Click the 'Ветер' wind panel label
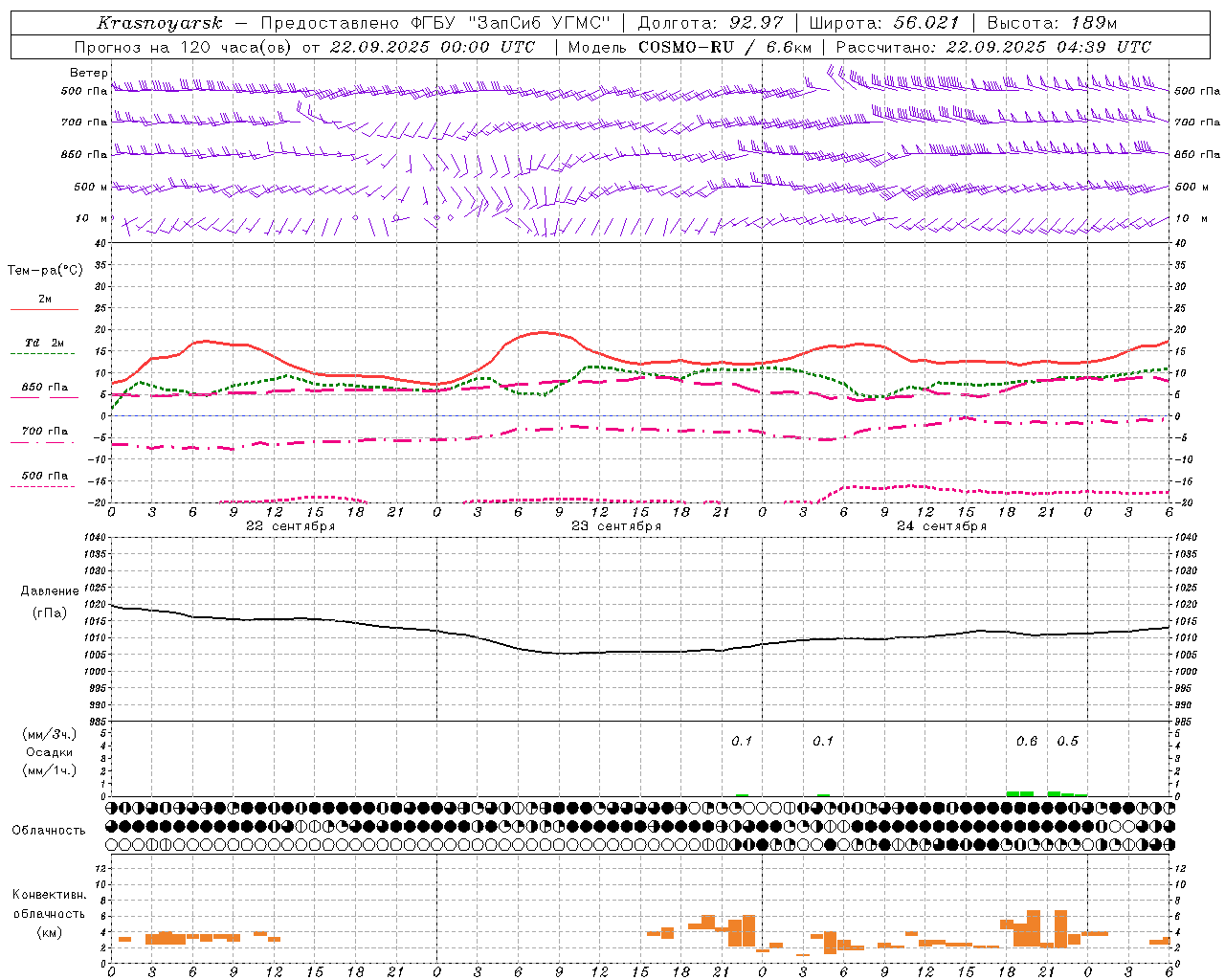Viewport: 1225px width, 980px height. [x=89, y=73]
